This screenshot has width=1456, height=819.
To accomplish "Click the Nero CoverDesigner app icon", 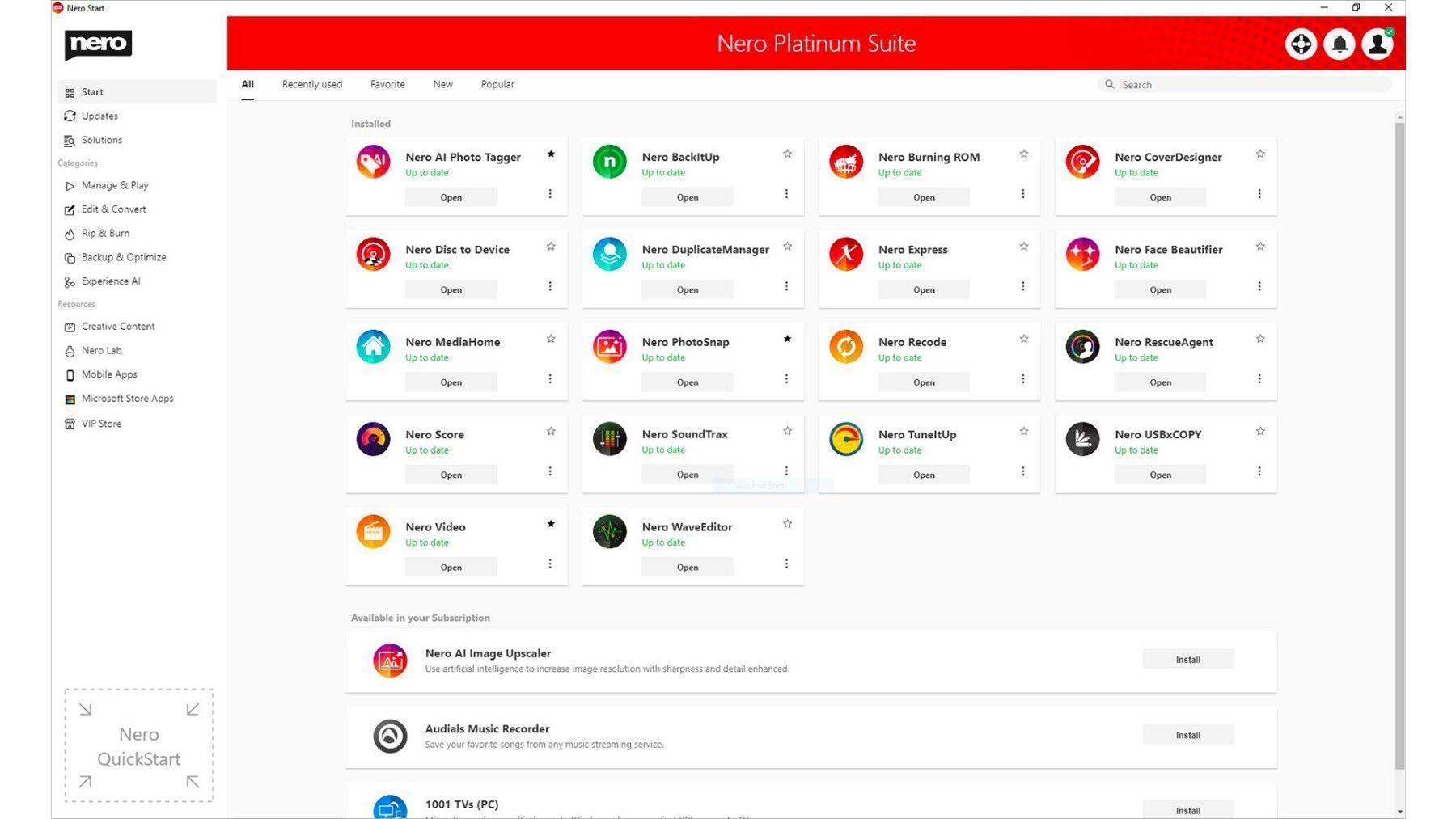I will tap(1082, 162).
